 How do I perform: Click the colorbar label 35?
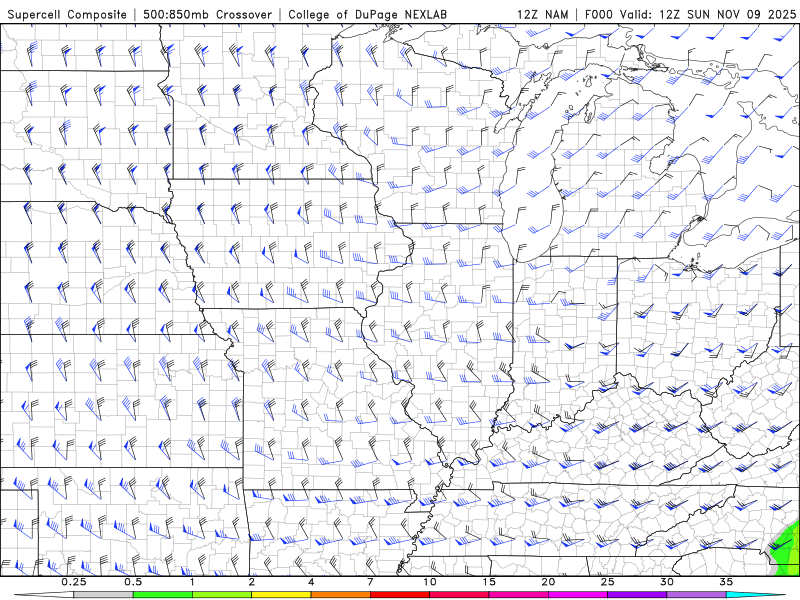(x=726, y=582)
